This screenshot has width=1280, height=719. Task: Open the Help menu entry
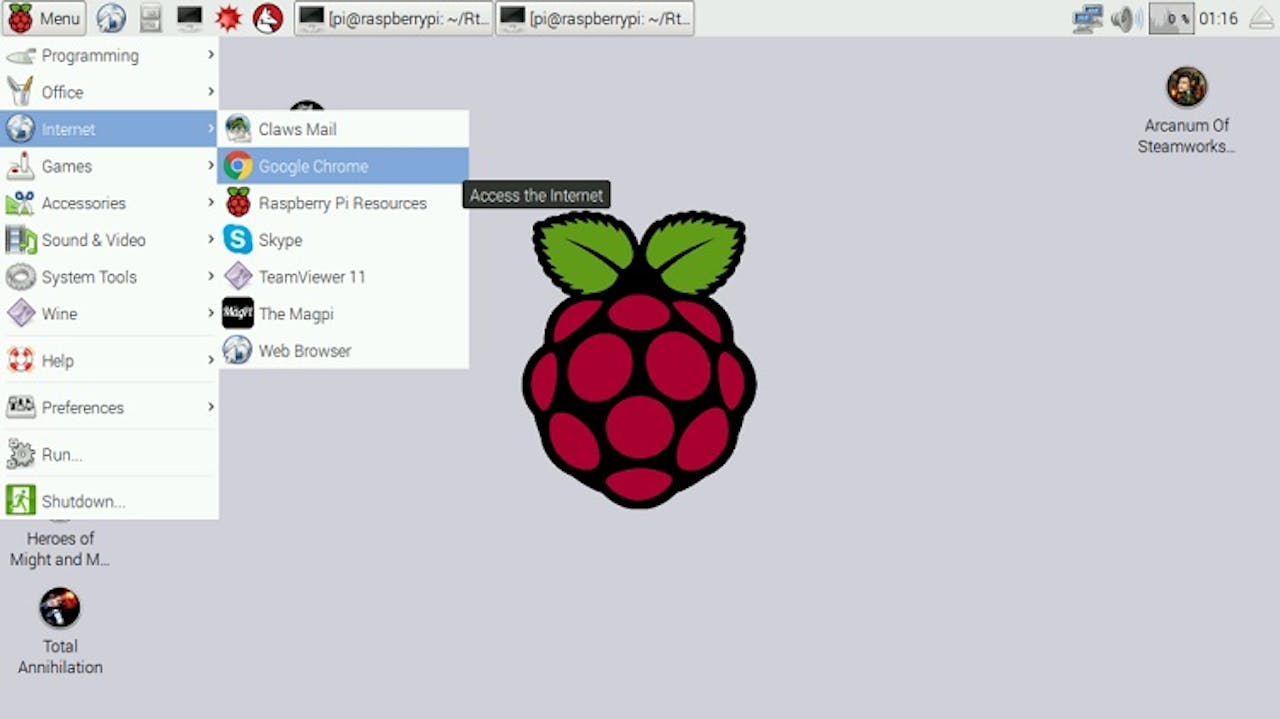(109, 360)
